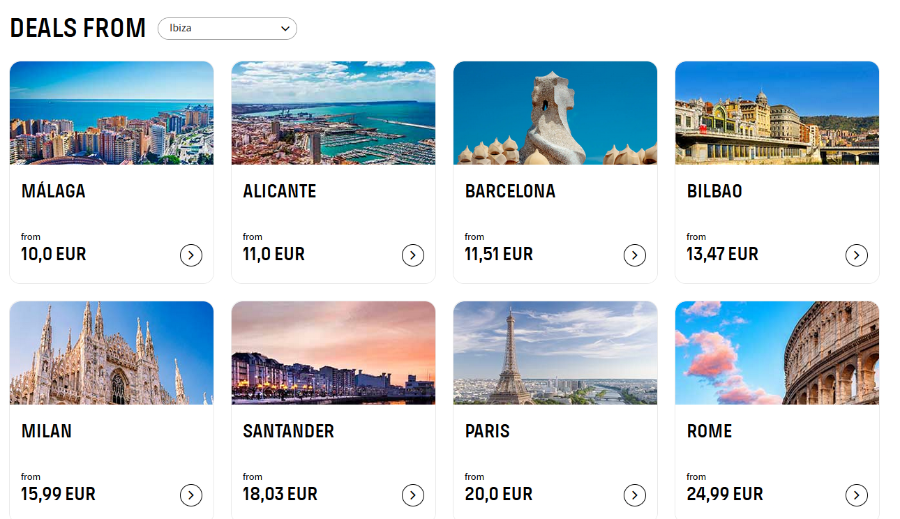Screen dimensions: 900x519
Task: Click the arrow icon on Paris card
Action: click(635, 495)
